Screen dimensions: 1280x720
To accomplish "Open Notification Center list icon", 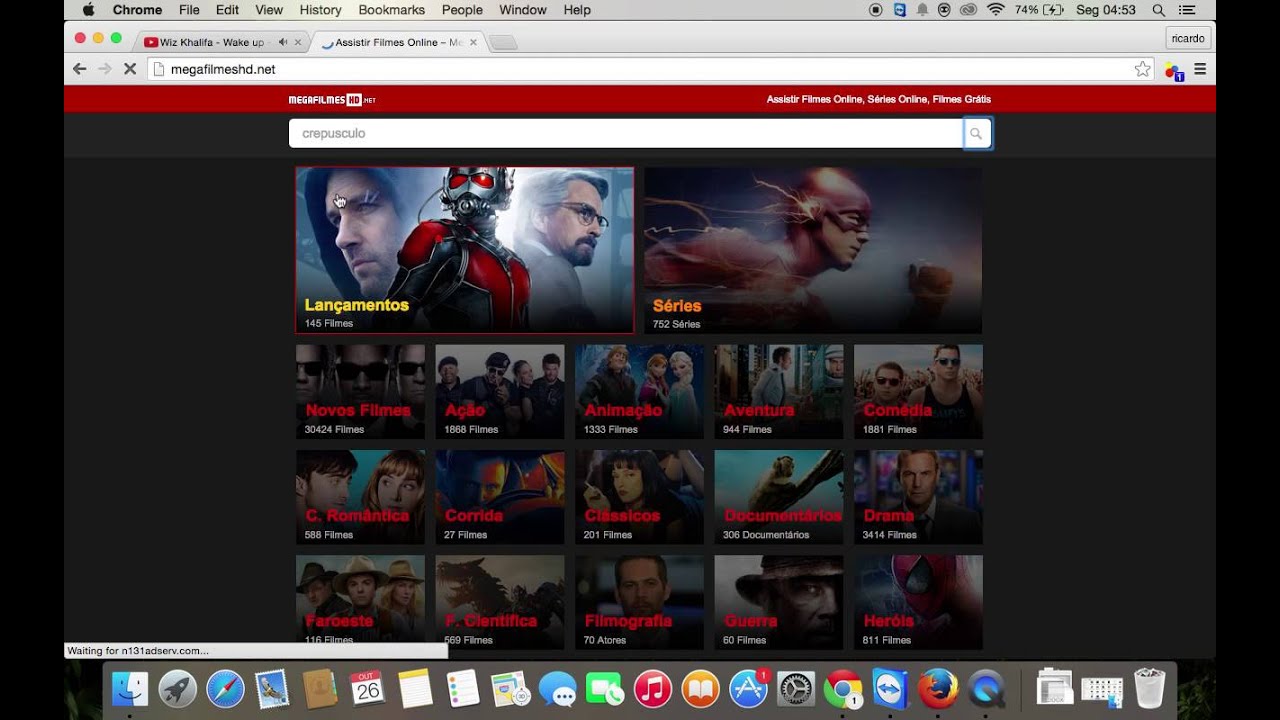I will 1189,10.
